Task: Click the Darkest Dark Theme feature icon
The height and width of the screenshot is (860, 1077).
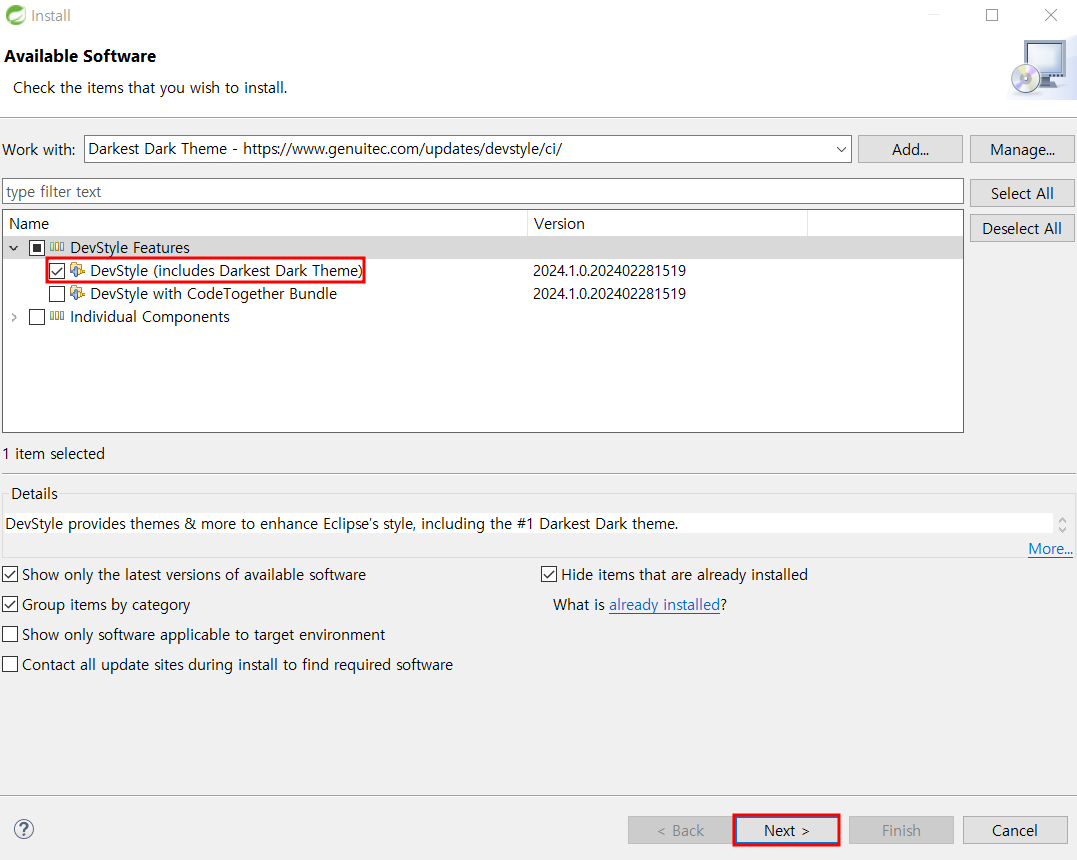Action: 78,270
